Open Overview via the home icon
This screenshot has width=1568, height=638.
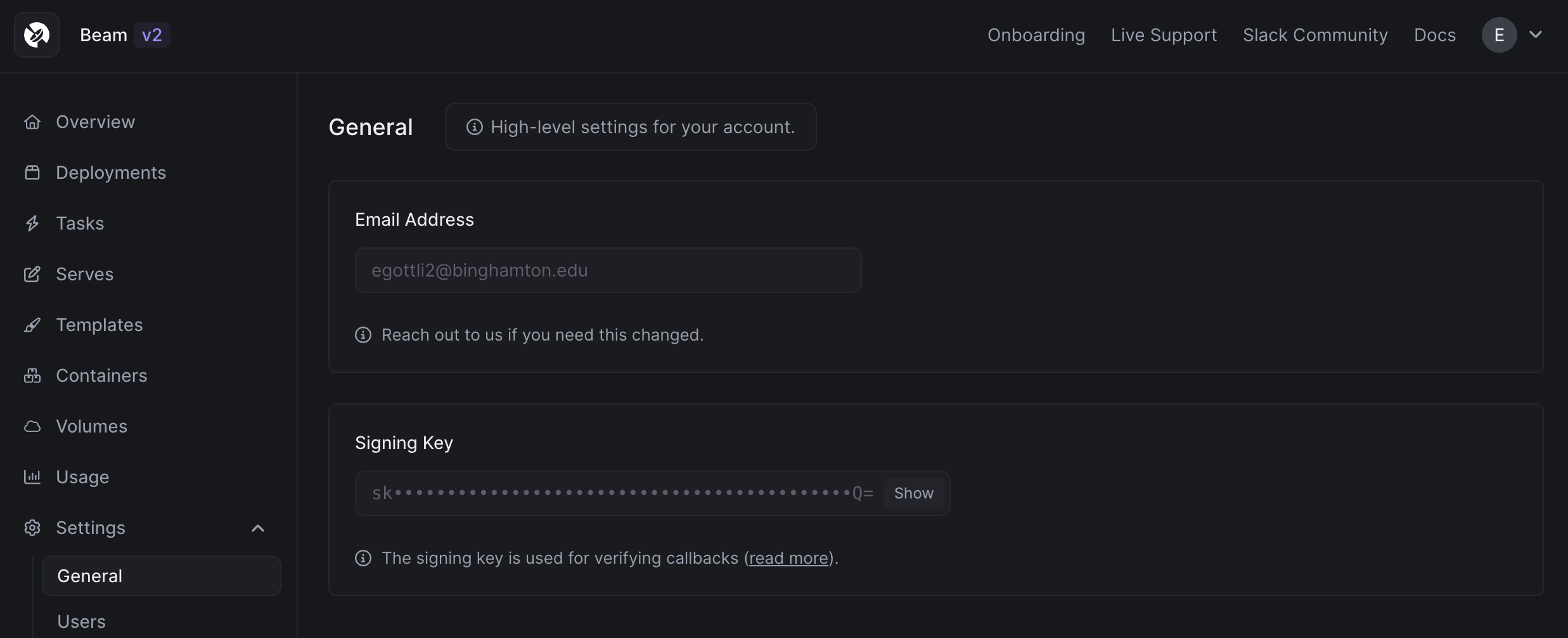click(32, 122)
